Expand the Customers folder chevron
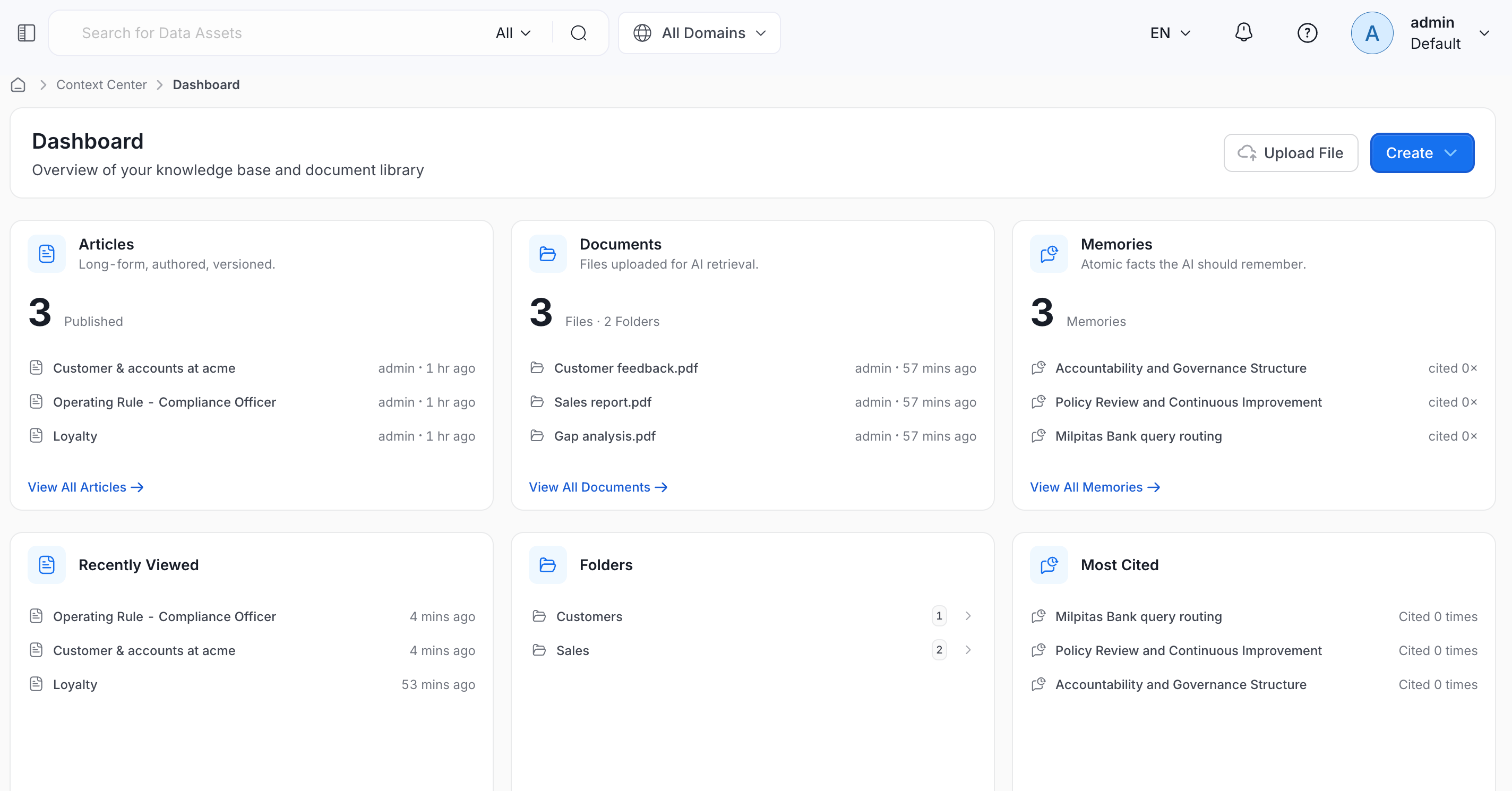The height and width of the screenshot is (791, 1512). click(x=968, y=616)
